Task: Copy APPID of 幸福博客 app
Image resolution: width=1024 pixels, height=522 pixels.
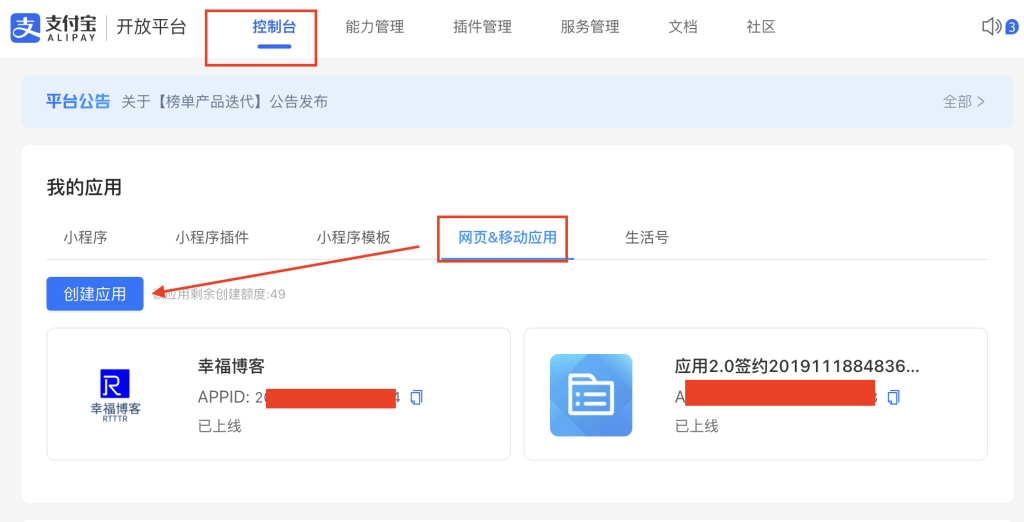Action: tap(417, 397)
